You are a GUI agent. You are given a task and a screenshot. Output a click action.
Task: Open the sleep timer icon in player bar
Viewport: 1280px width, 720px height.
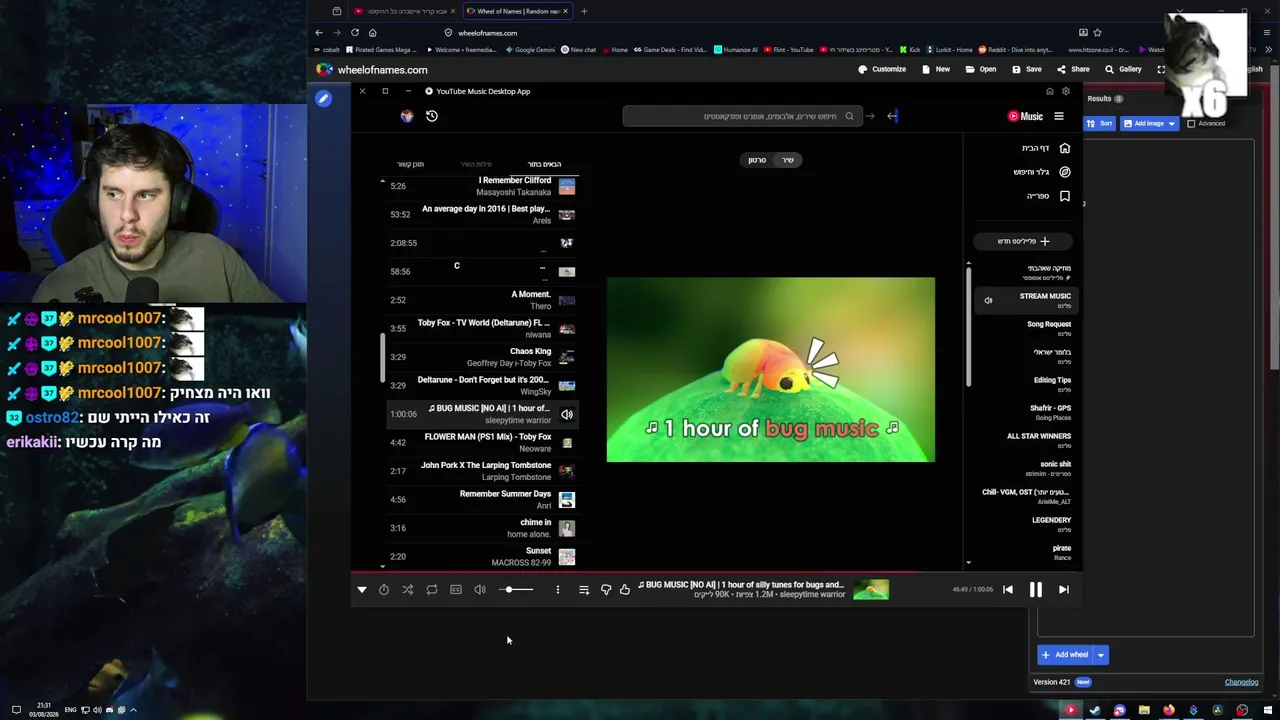(x=384, y=590)
